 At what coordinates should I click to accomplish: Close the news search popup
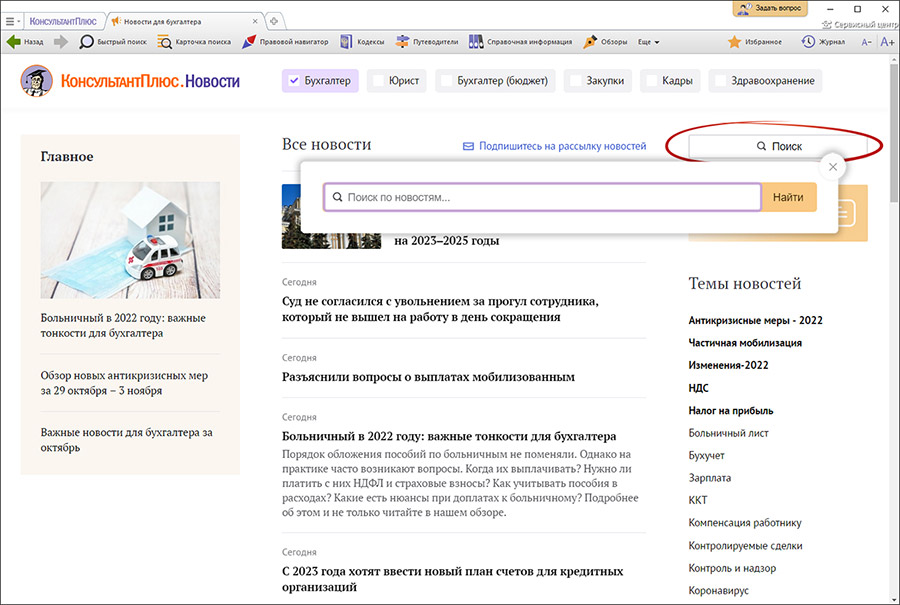pyautogui.click(x=833, y=167)
